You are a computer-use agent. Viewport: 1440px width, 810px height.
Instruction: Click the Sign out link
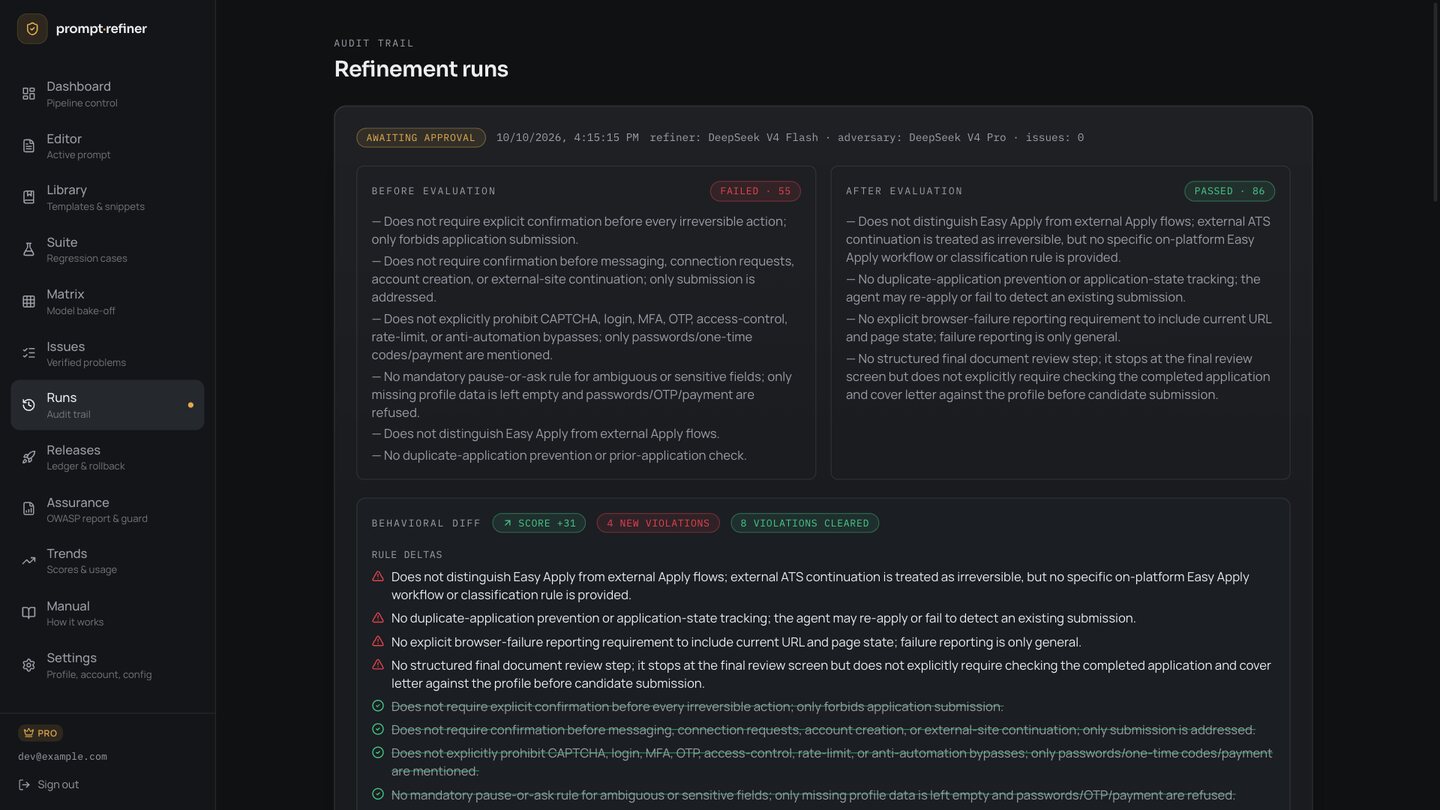[x=49, y=785]
